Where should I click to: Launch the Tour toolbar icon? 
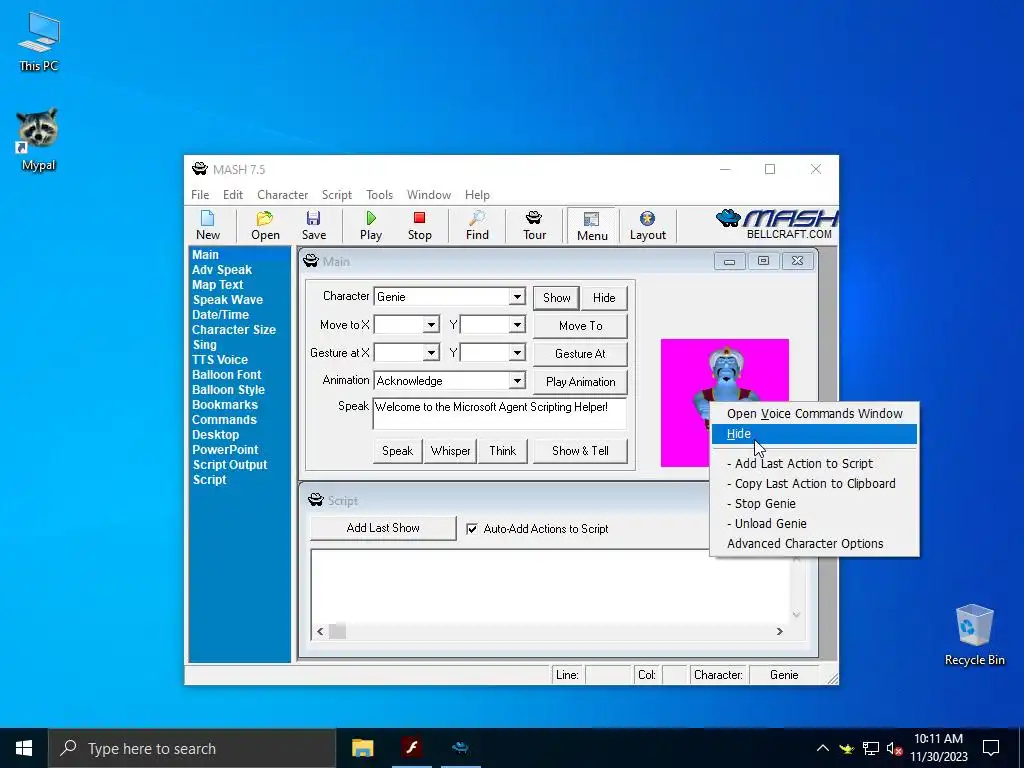534,226
